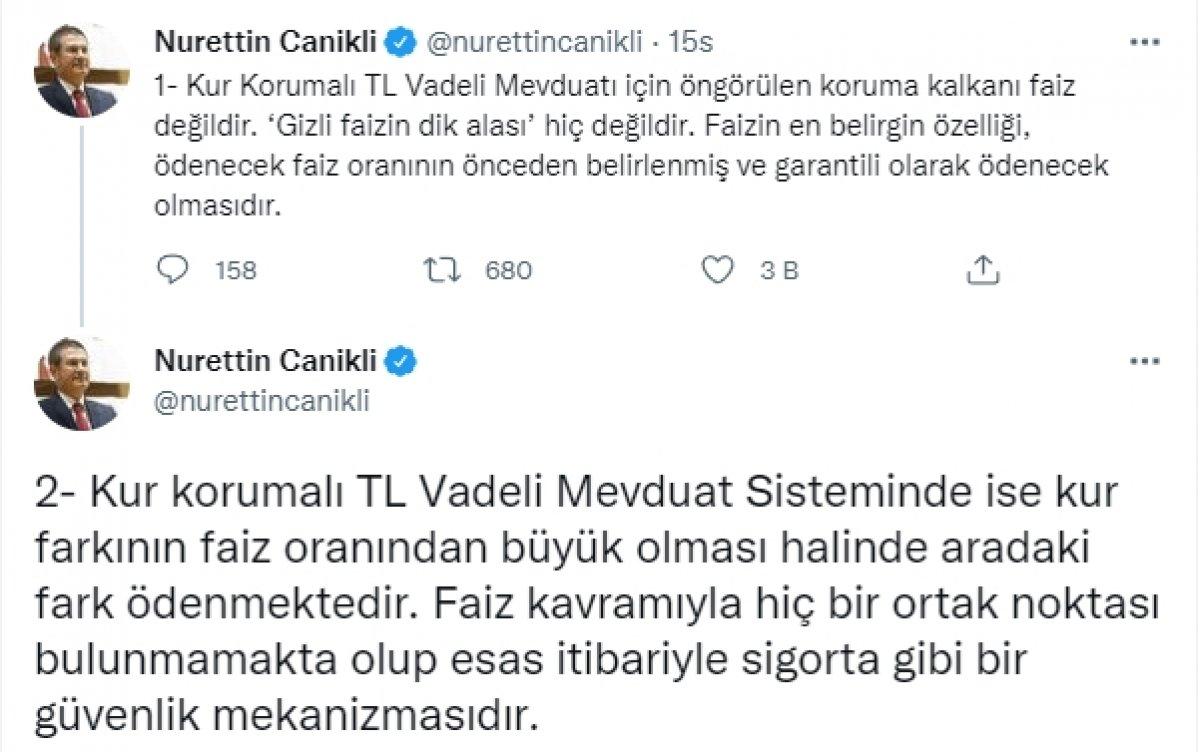Viewport: 1200px width, 752px height.
Task: Click the like heart icon showing 3 B
Action: pyautogui.click(x=718, y=268)
